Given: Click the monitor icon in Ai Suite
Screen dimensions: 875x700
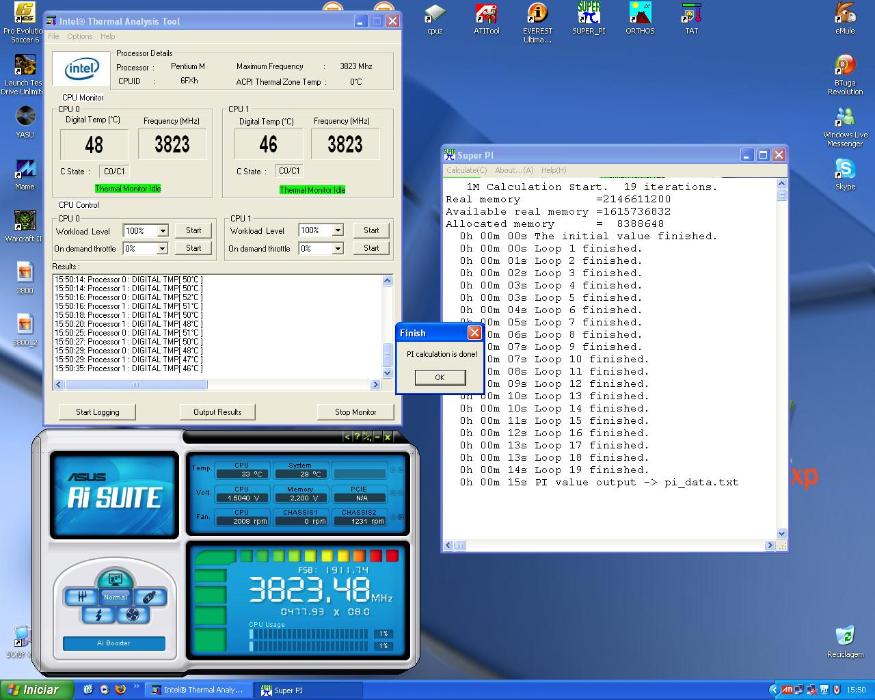Looking at the screenshot, I should (x=116, y=578).
